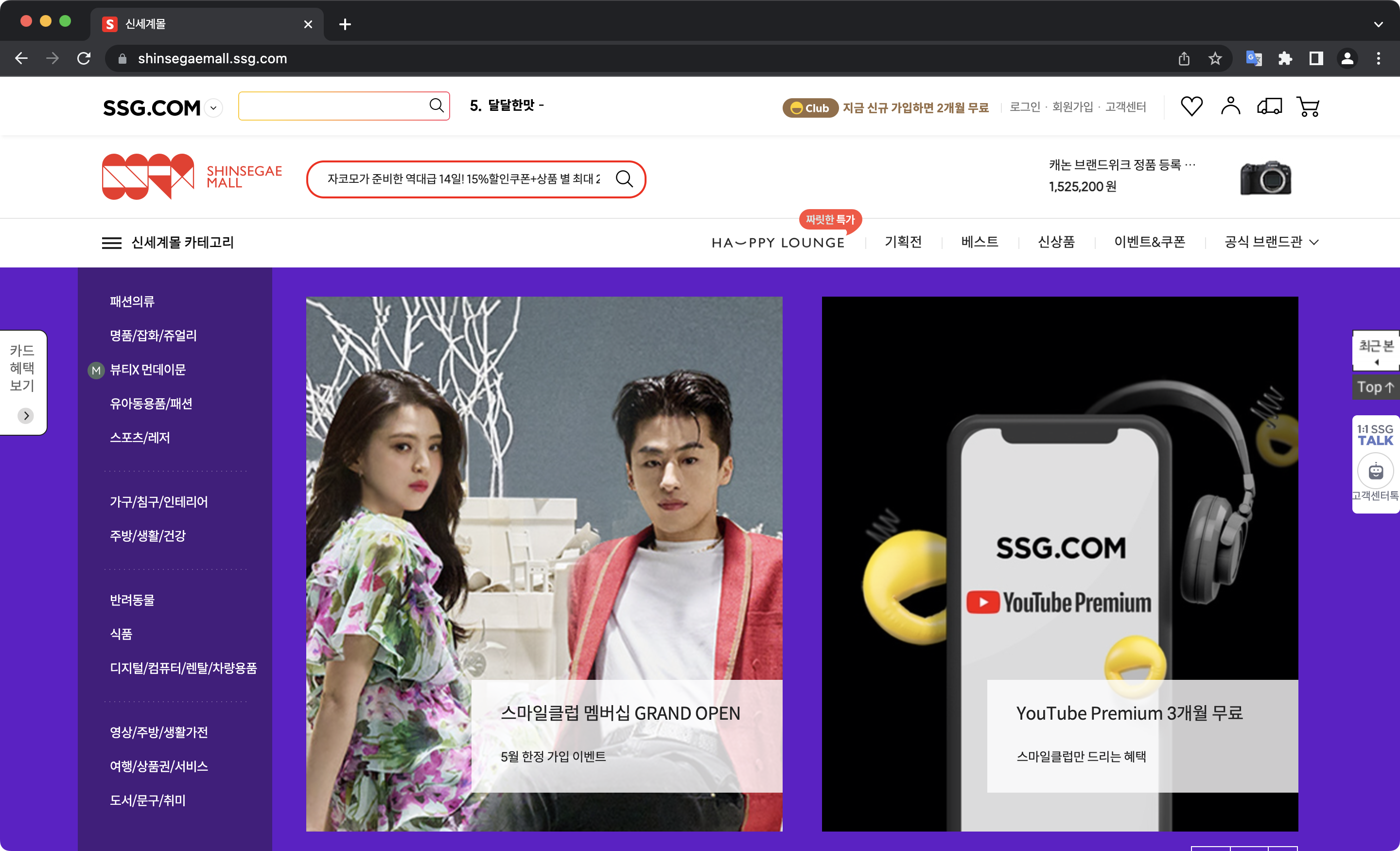Expand the 공식 브랜드관 dropdown
Image resolution: width=1400 pixels, height=851 pixels.
coord(1313,242)
